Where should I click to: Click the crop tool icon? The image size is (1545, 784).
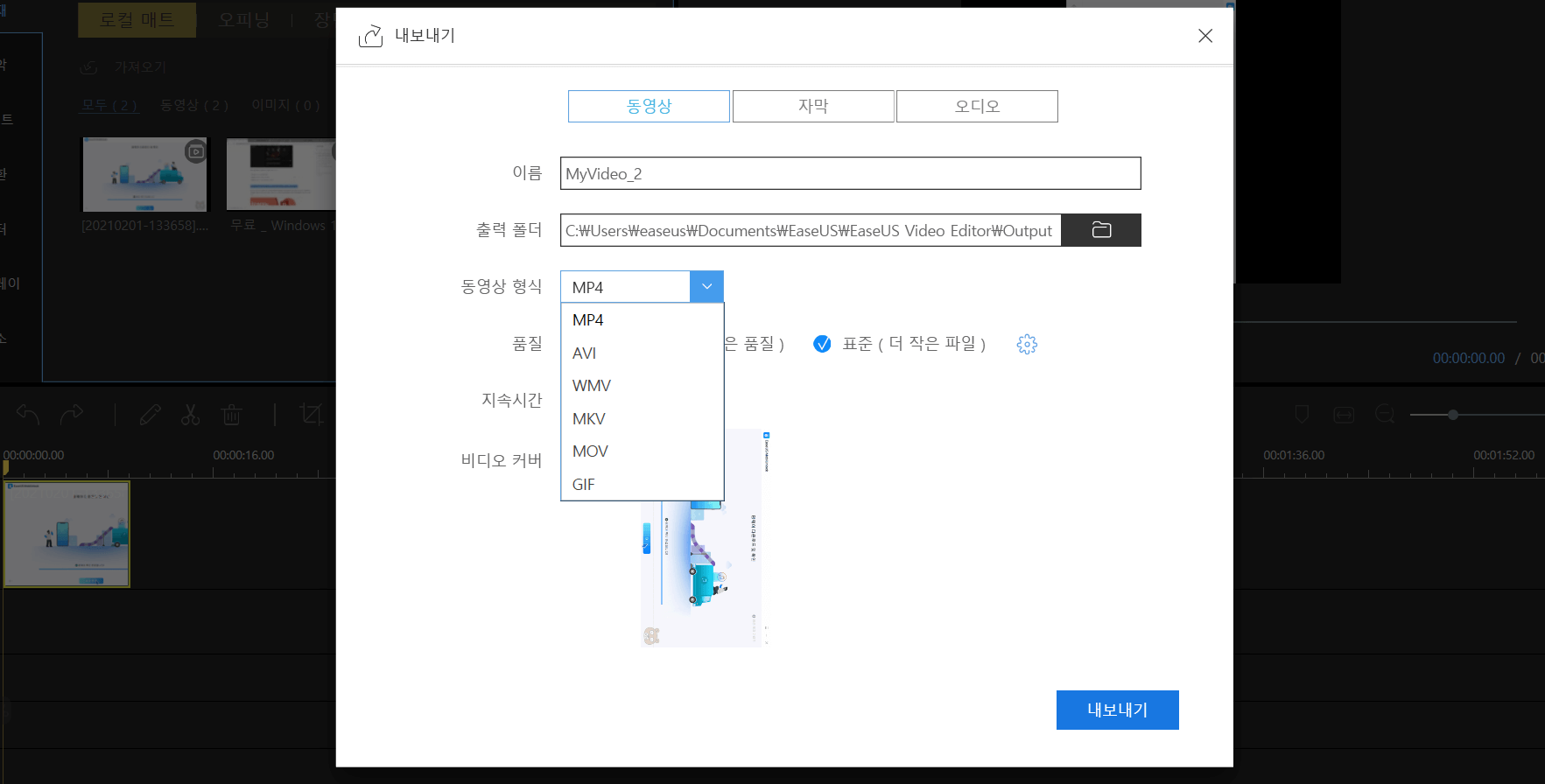(x=312, y=414)
